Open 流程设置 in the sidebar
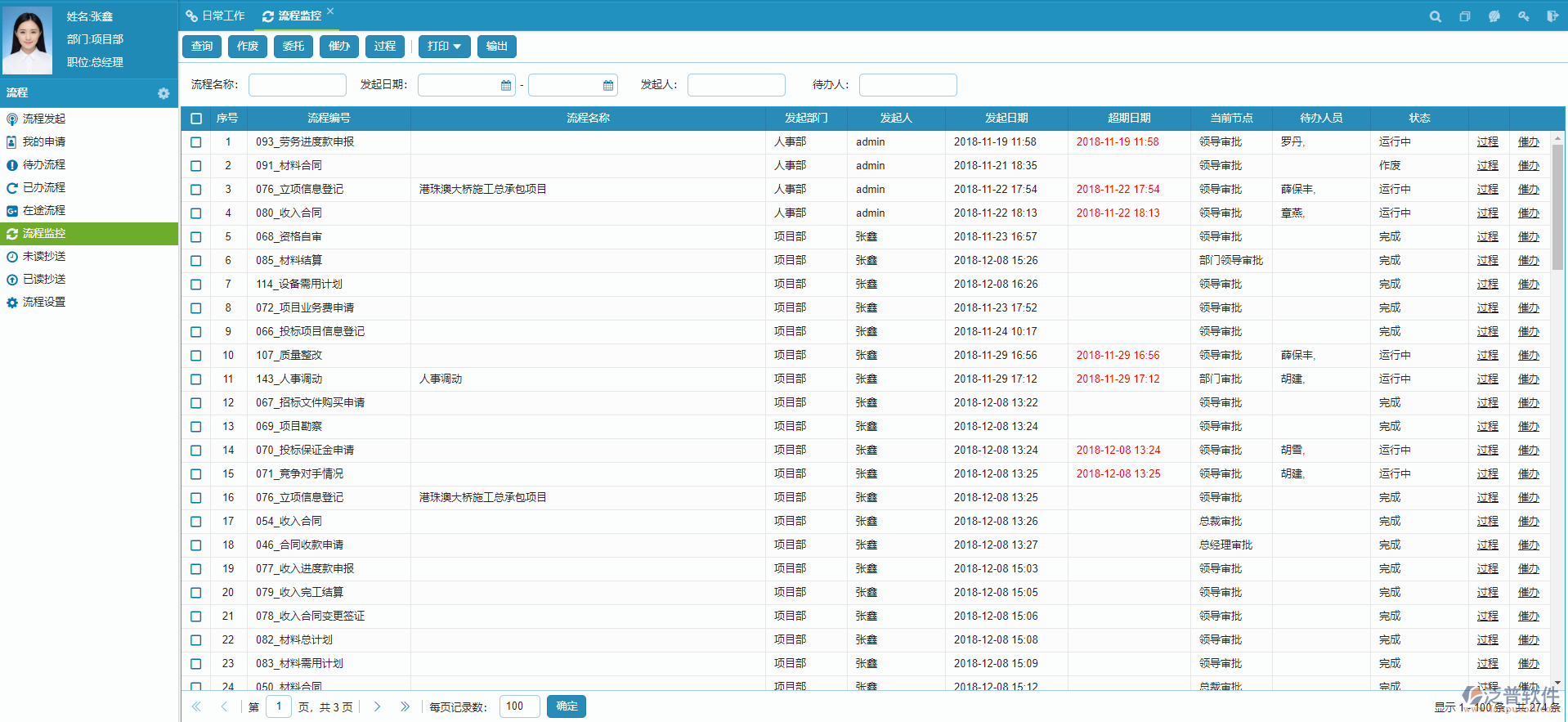This screenshot has width=1568, height=722. [43, 303]
